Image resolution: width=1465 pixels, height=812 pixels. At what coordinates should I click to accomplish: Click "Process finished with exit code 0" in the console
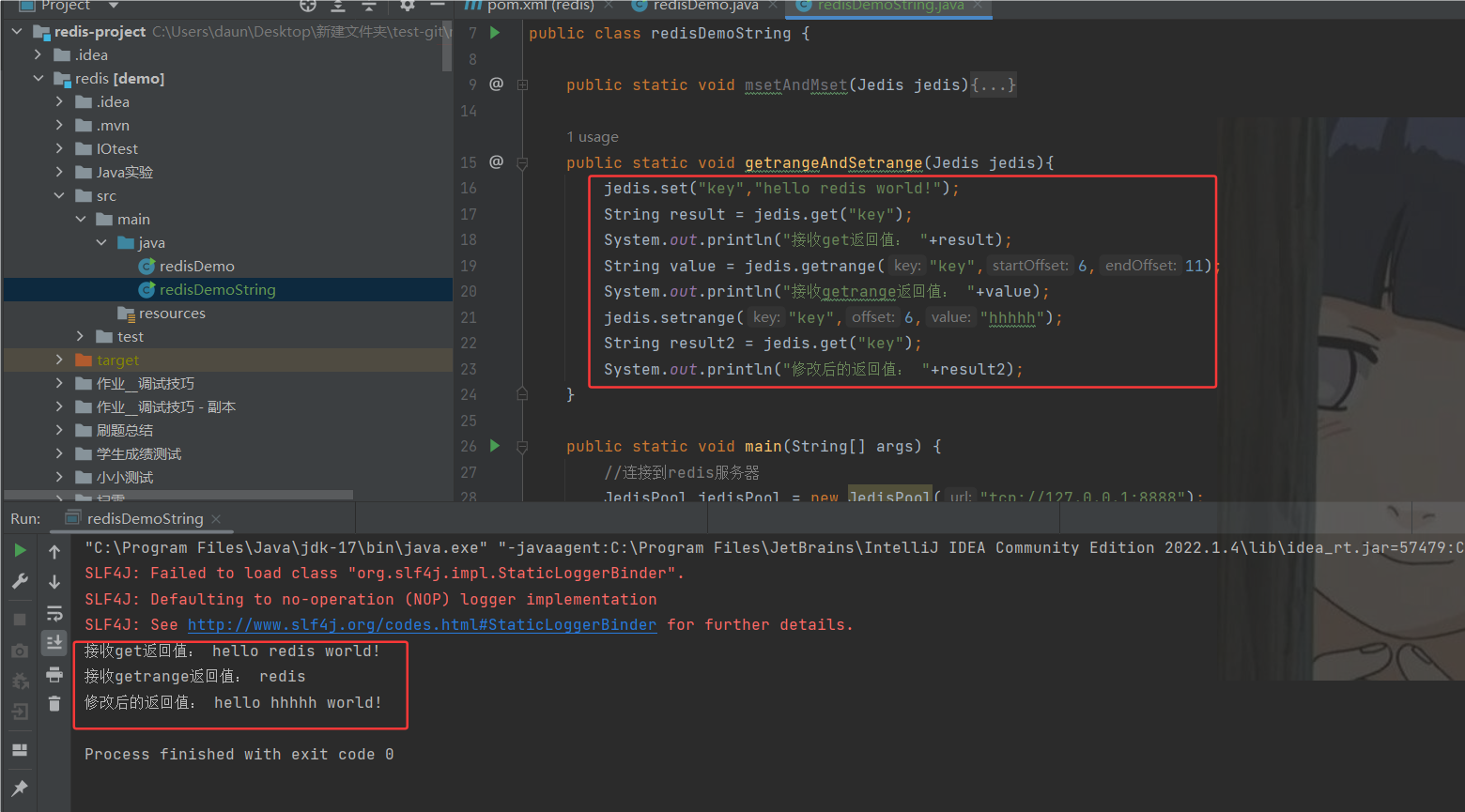(x=239, y=754)
